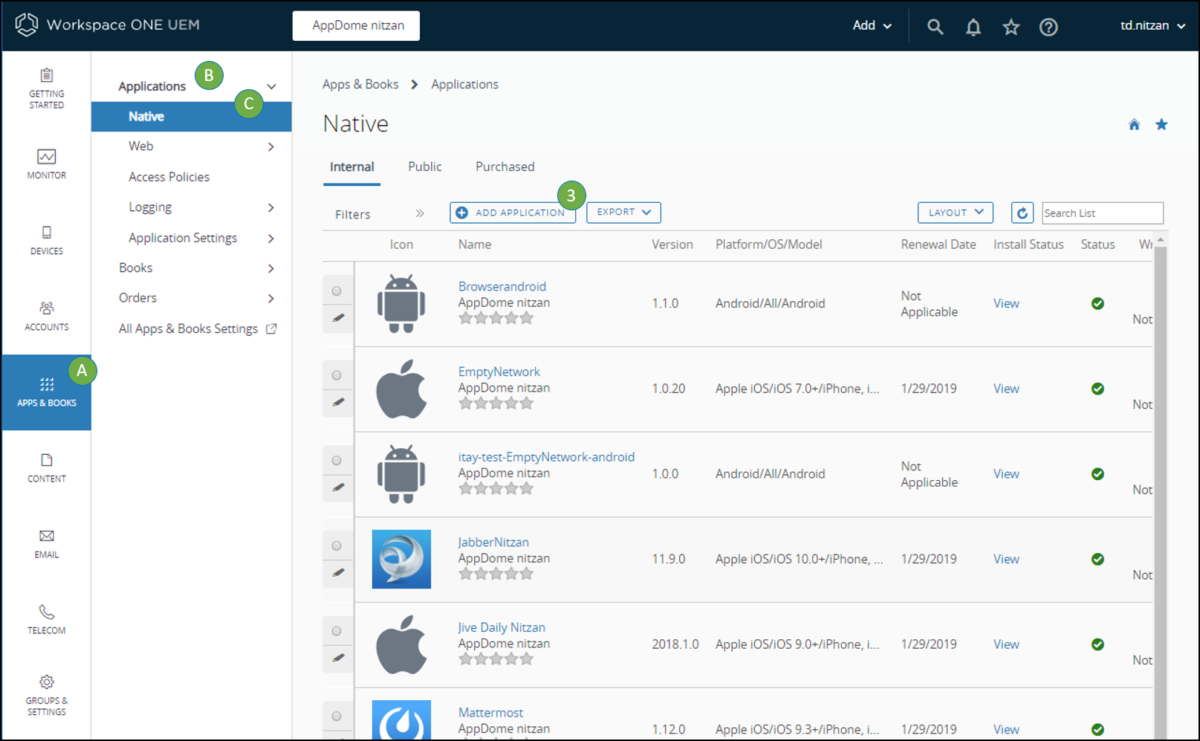The height and width of the screenshot is (741, 1200).
Task: Select the radio button for Browserandroid
Action: coord(337,290)
